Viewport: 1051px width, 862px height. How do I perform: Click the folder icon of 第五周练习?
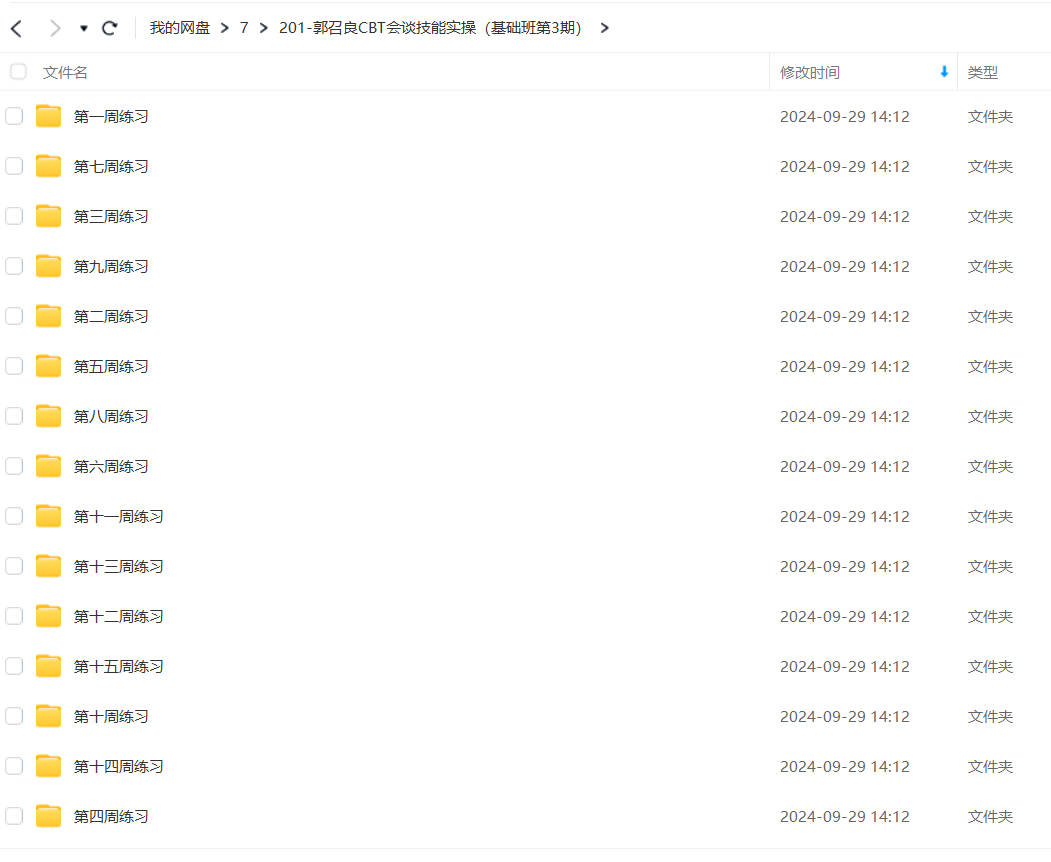coord(48,366)
